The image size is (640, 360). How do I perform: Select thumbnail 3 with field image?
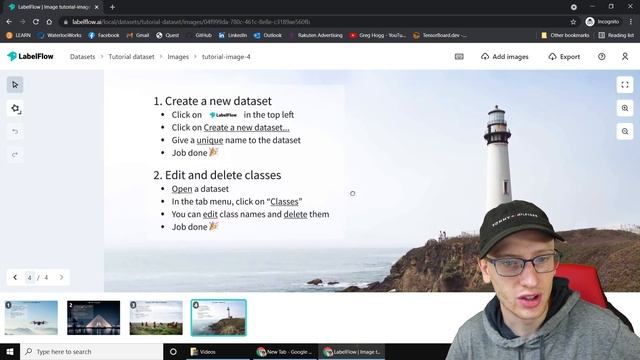(156, 318)
